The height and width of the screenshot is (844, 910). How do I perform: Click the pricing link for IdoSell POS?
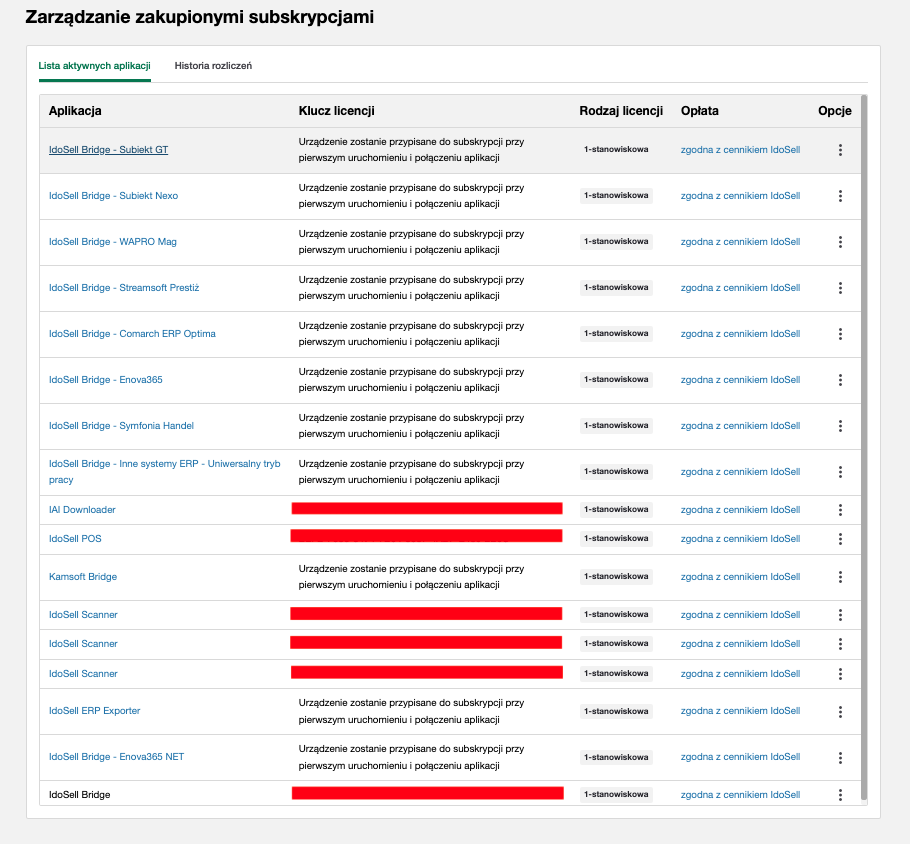coord(740,539)
